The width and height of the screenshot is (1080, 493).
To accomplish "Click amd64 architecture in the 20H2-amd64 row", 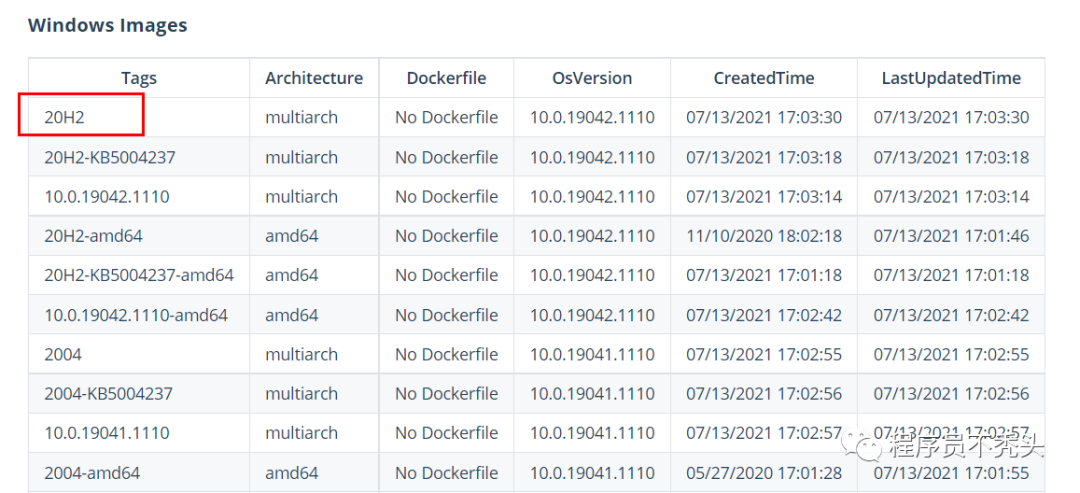I will (x=291, y=236).
